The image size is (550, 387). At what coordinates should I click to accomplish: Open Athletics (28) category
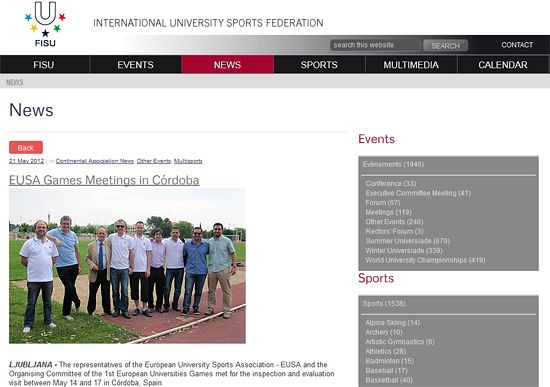tap(385, 352)
